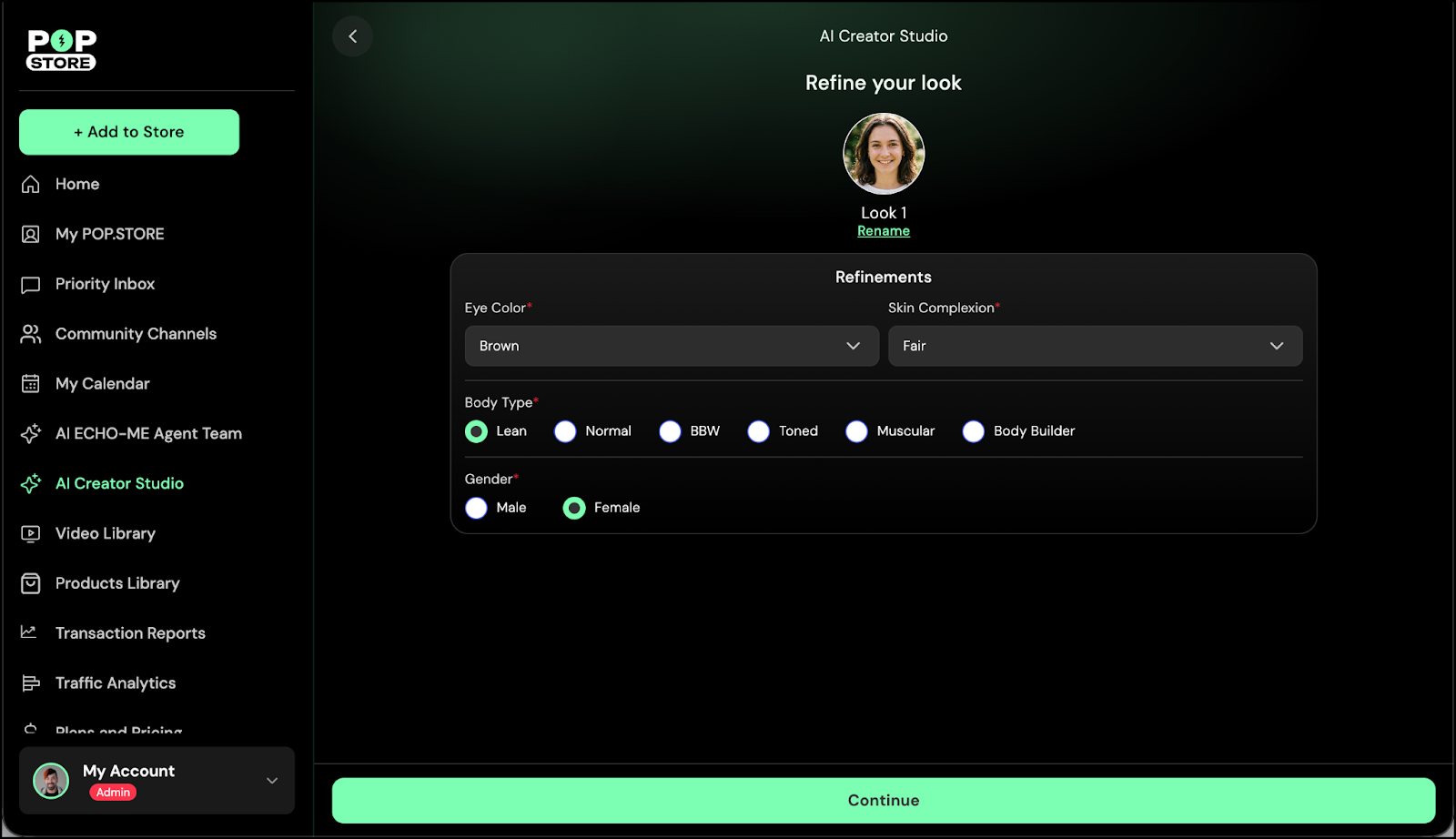
Task: Expand the Skin Complexion dropdown
Action: coord(1095,346)
